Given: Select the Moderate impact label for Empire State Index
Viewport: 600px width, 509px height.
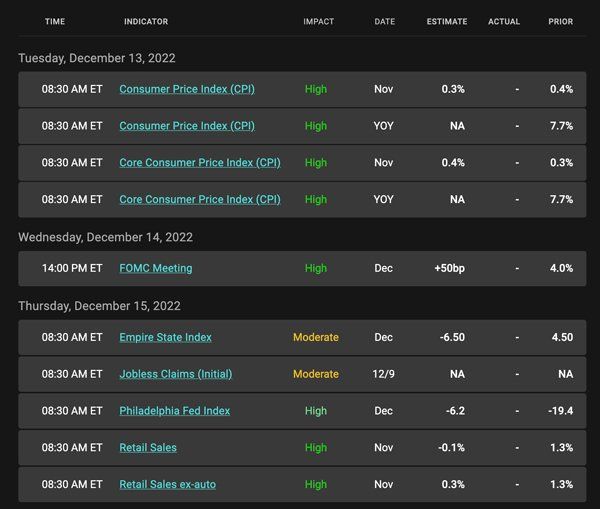Looking at the screenshot, I should pos(316,337).
